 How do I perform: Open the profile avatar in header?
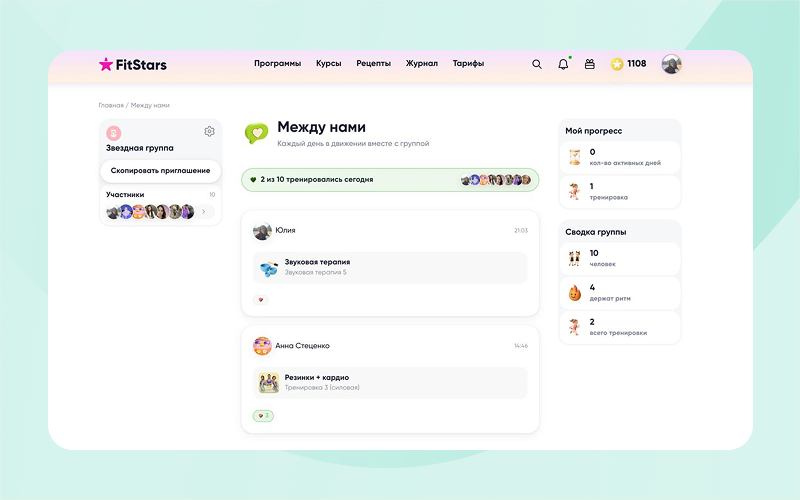pyautogui.click(x=671, y=64)
